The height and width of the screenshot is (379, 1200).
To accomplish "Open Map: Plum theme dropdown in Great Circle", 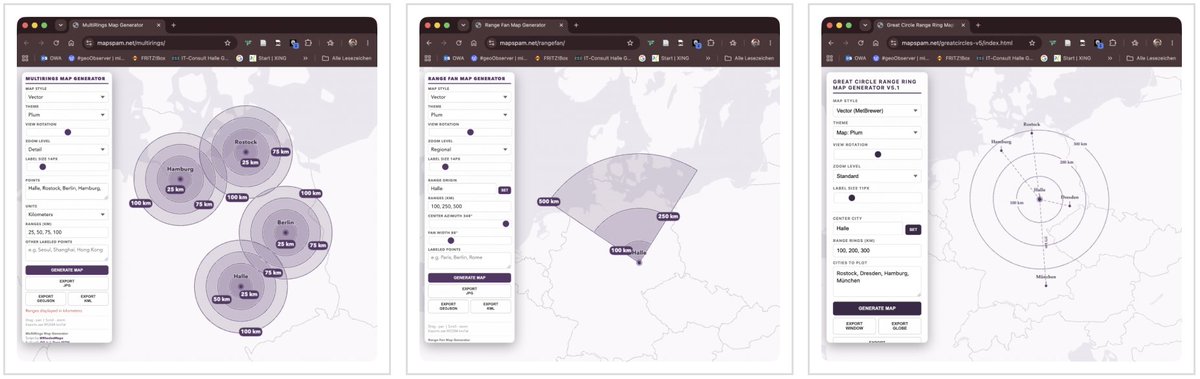I will pos(877,132).
